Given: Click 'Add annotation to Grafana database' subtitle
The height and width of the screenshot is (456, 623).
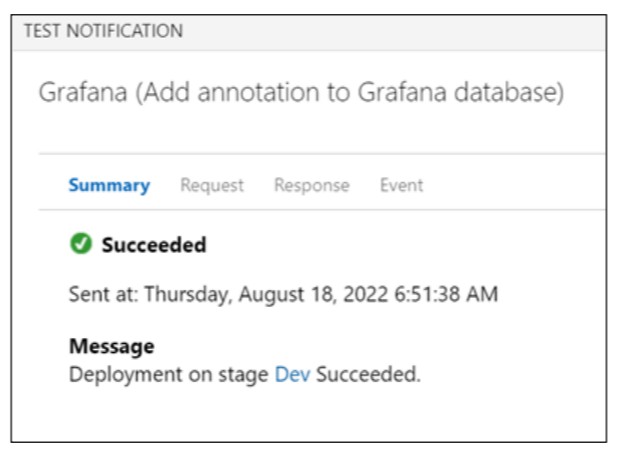Looking at the screenshot, I should pos(350,93).
